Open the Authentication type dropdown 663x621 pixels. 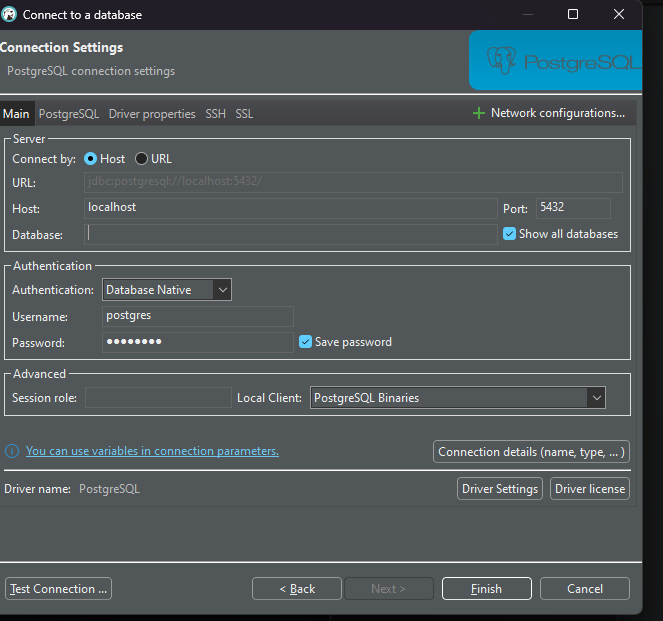pos(167,290)
